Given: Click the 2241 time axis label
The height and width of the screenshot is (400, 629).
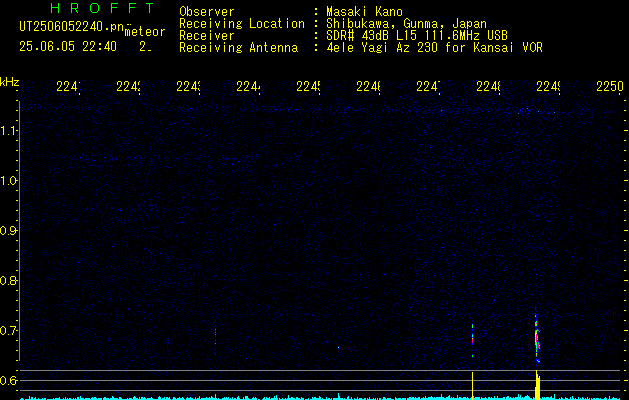Looking at the screenshot, I should coord(68,87).
